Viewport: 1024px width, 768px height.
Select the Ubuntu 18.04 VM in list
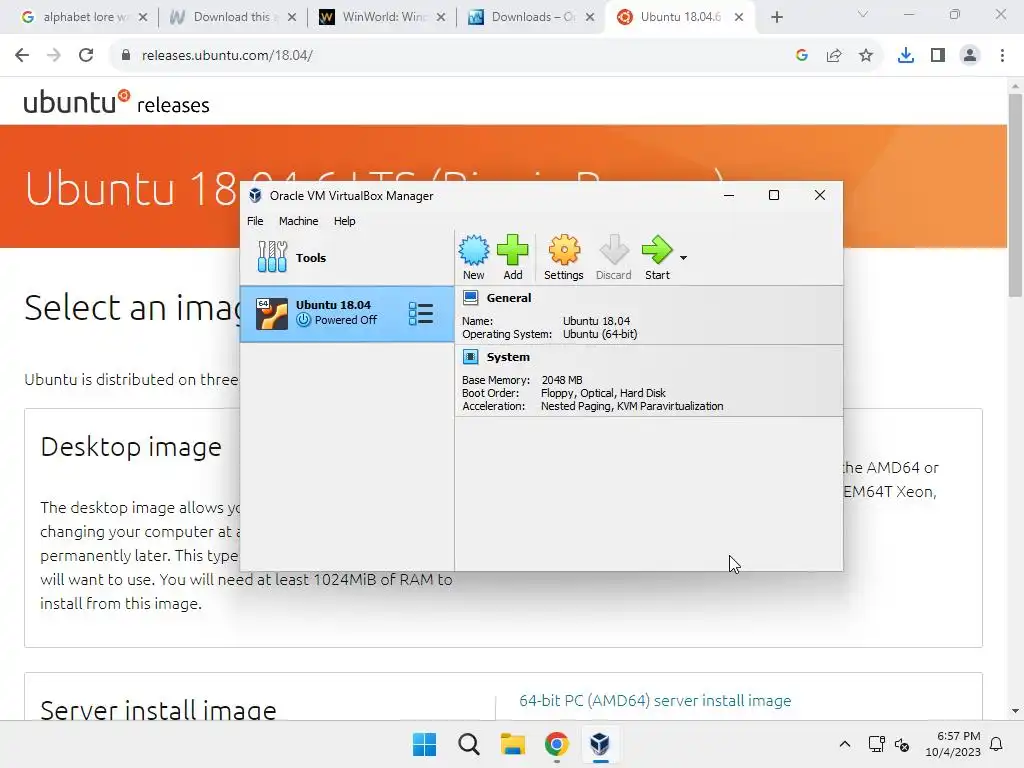(347, 313)
